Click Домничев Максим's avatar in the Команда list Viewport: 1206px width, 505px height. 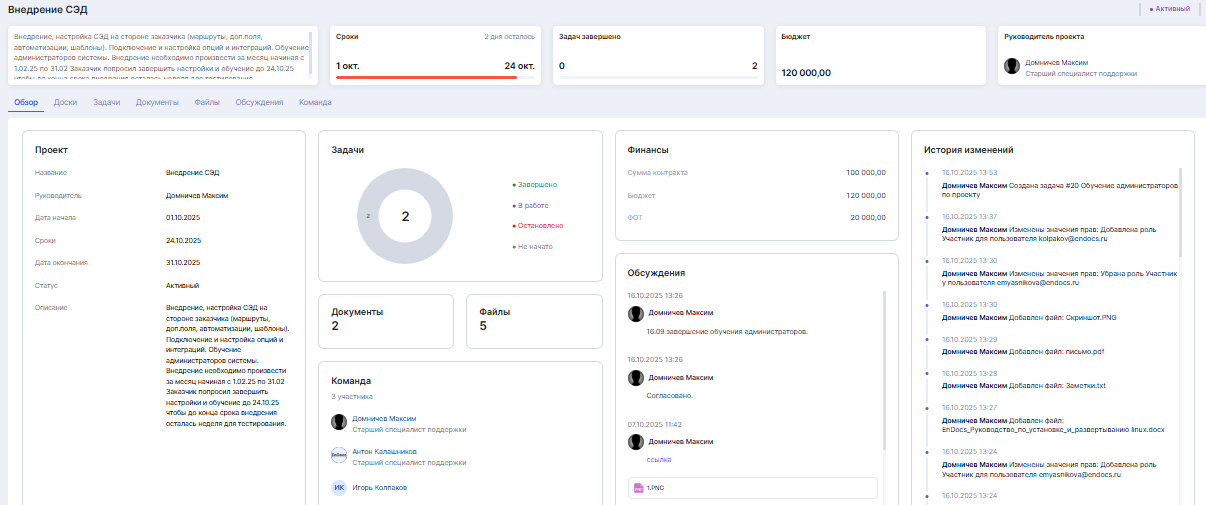[339, 423]
